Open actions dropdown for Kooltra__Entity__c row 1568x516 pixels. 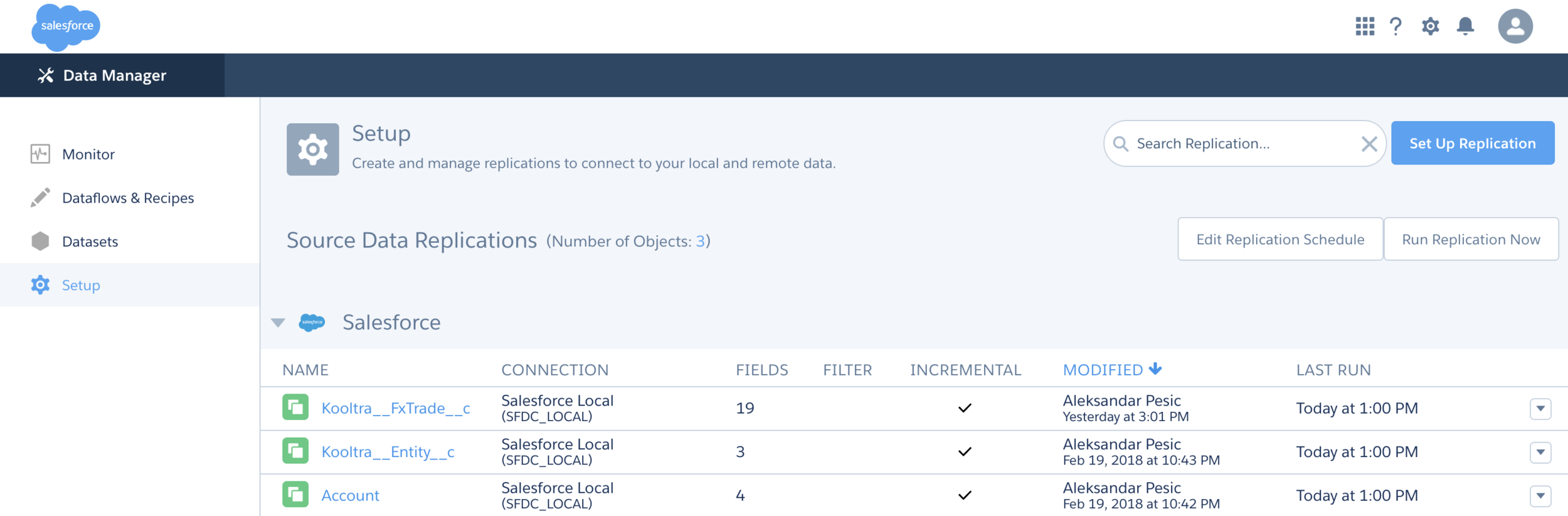(1540, 452)
